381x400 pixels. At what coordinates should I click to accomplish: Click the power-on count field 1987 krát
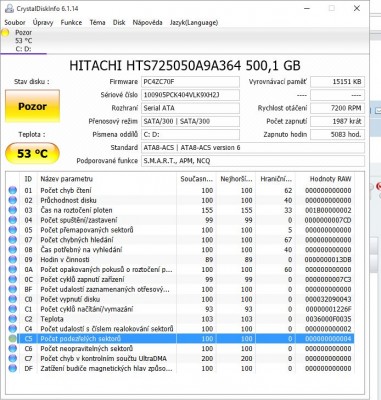coord(337,121)
